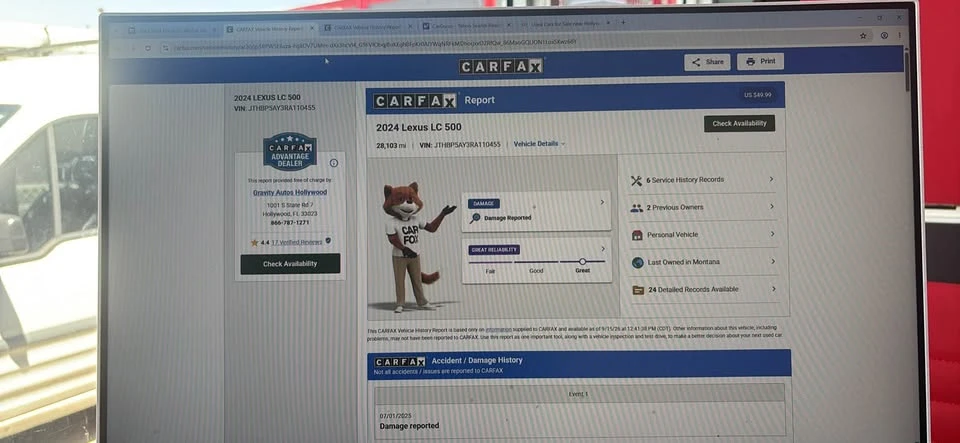Click the Good segment of reliability scale
This screenshot has height=443, width=960.
pos(536,262)
